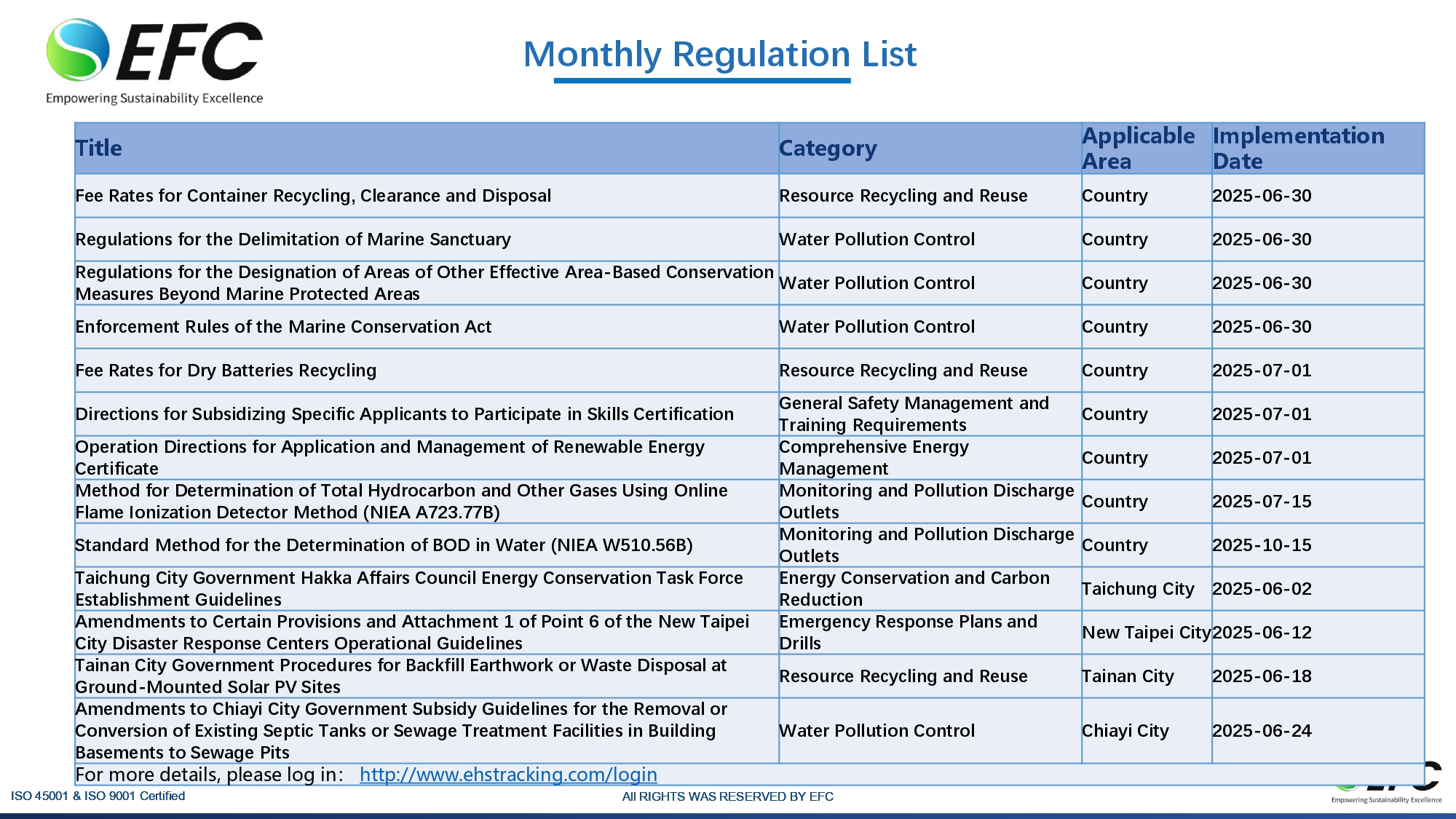1456x819 pixels.
Task: Select the Skills Certification subsidizing directions title
Action: click(404, 414)
